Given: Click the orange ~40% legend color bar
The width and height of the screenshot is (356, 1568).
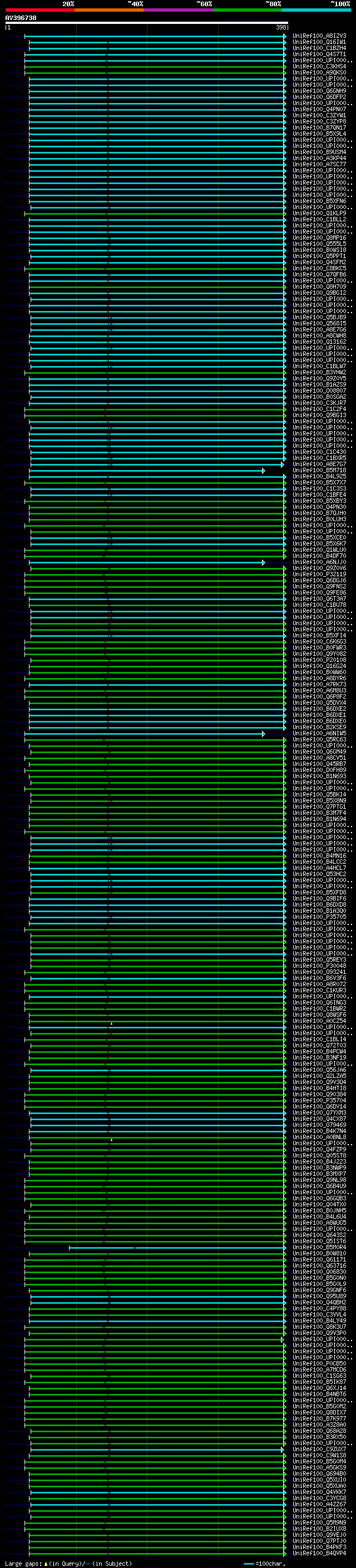Looking at the screenshot, I should point(109,10).
